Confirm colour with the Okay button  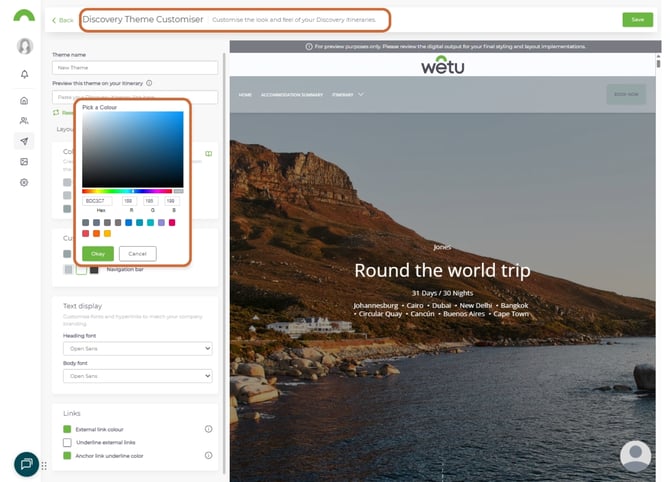98,254
